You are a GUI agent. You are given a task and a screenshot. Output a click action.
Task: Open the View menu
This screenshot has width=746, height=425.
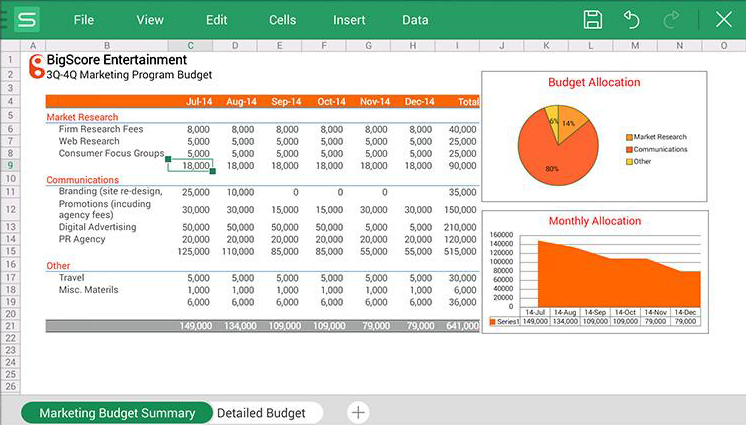point(150,20)
